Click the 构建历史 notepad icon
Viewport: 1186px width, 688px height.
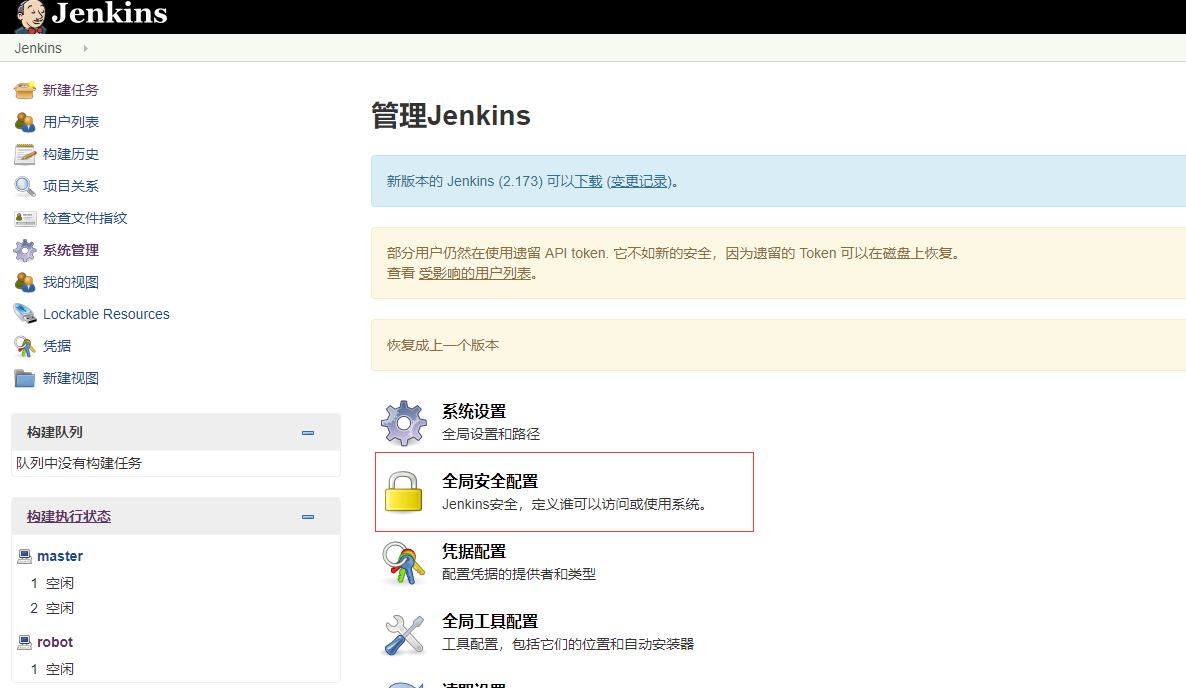[24, 154]
